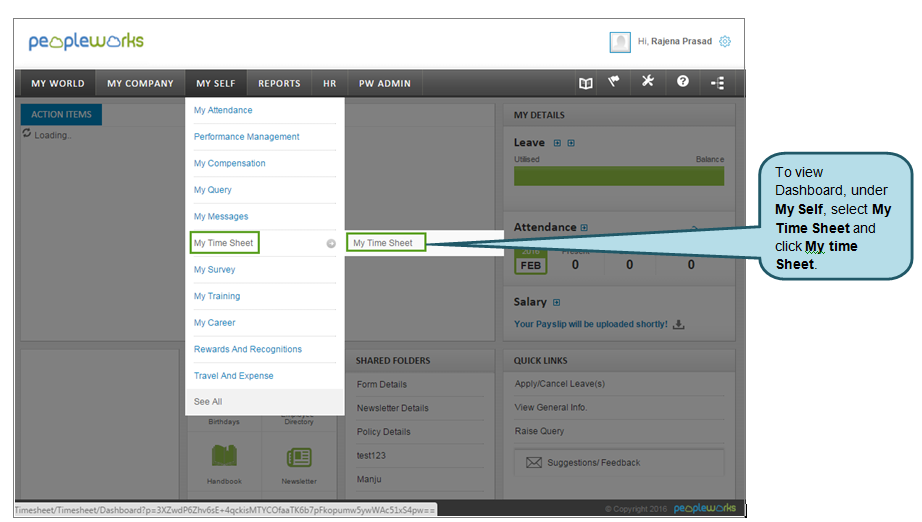Open the MY SELF menu tab
This screenshot has height=522, width=922.
[215, 83]
